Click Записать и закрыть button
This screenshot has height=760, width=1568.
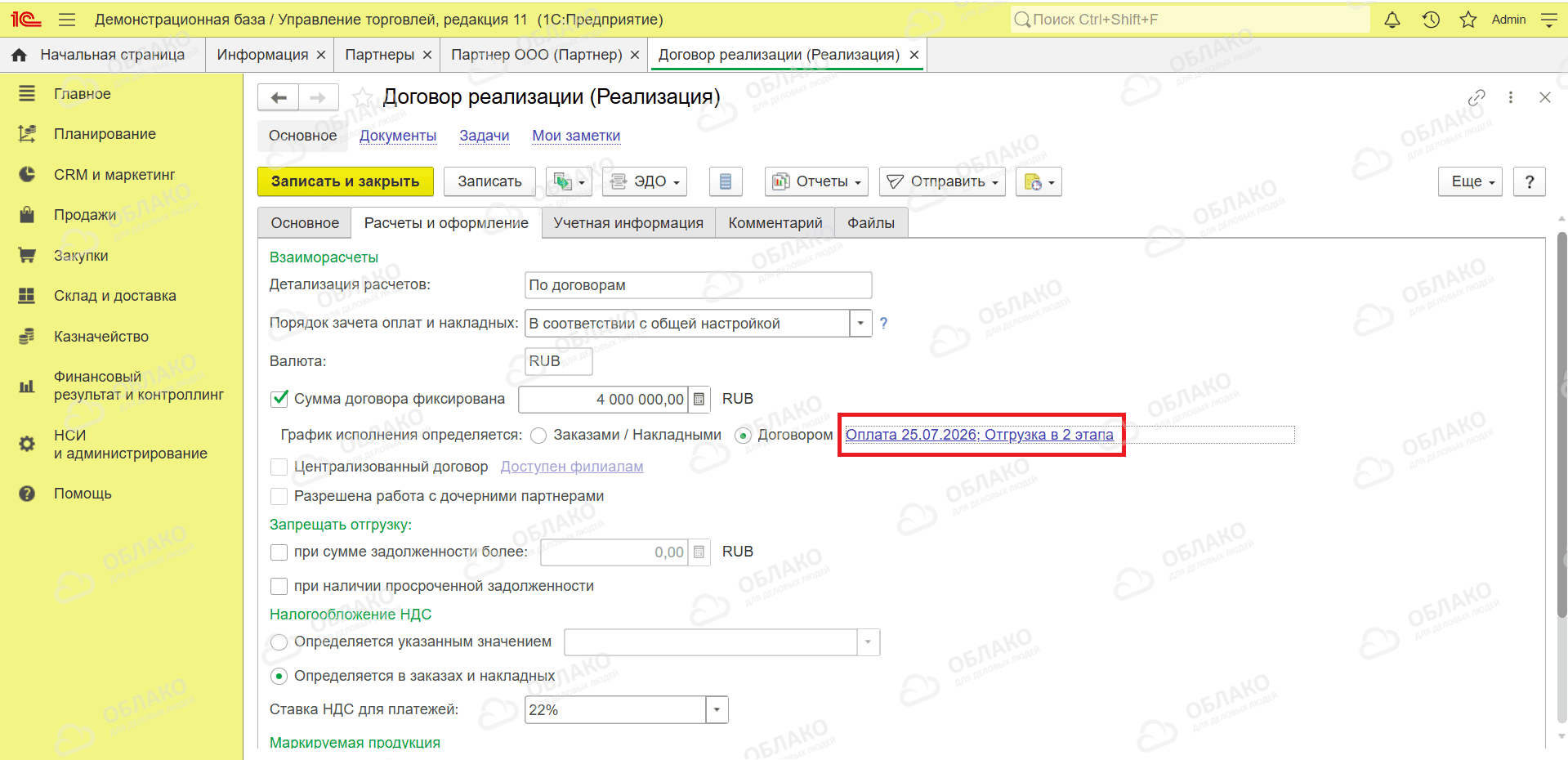345,181
